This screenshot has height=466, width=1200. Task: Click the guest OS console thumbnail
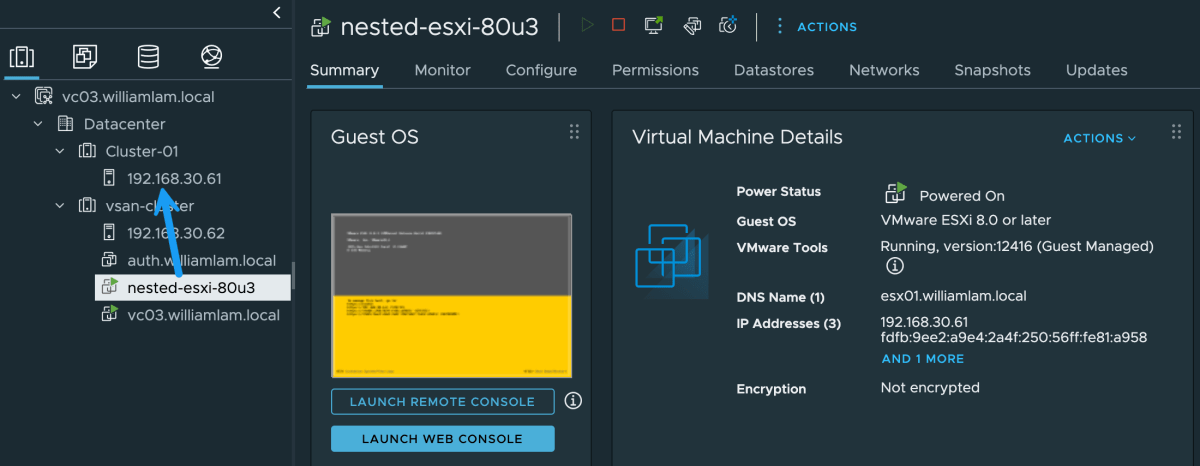[x=451, y=296]
